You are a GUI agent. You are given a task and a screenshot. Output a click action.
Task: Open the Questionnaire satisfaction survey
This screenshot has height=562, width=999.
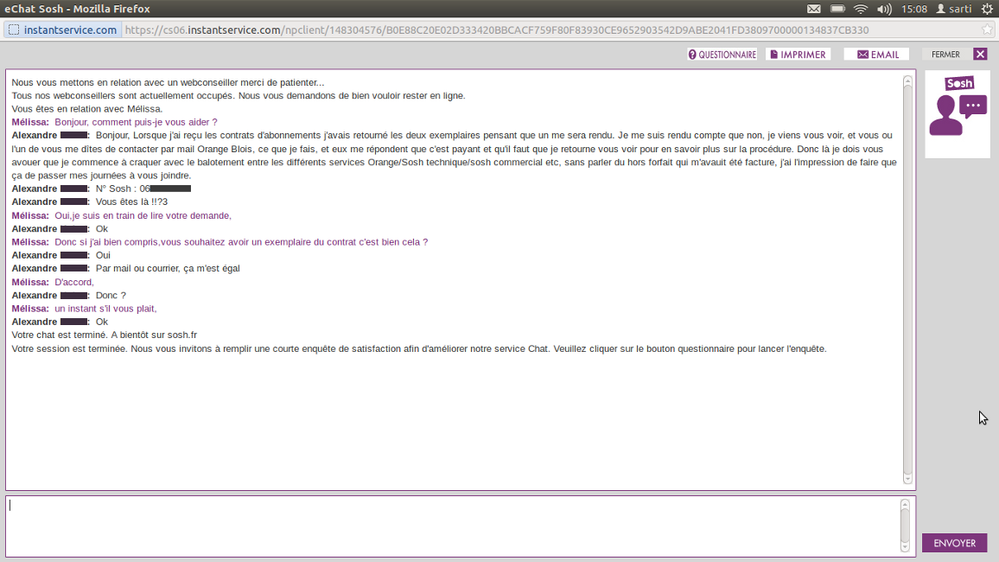pos(722,55)
